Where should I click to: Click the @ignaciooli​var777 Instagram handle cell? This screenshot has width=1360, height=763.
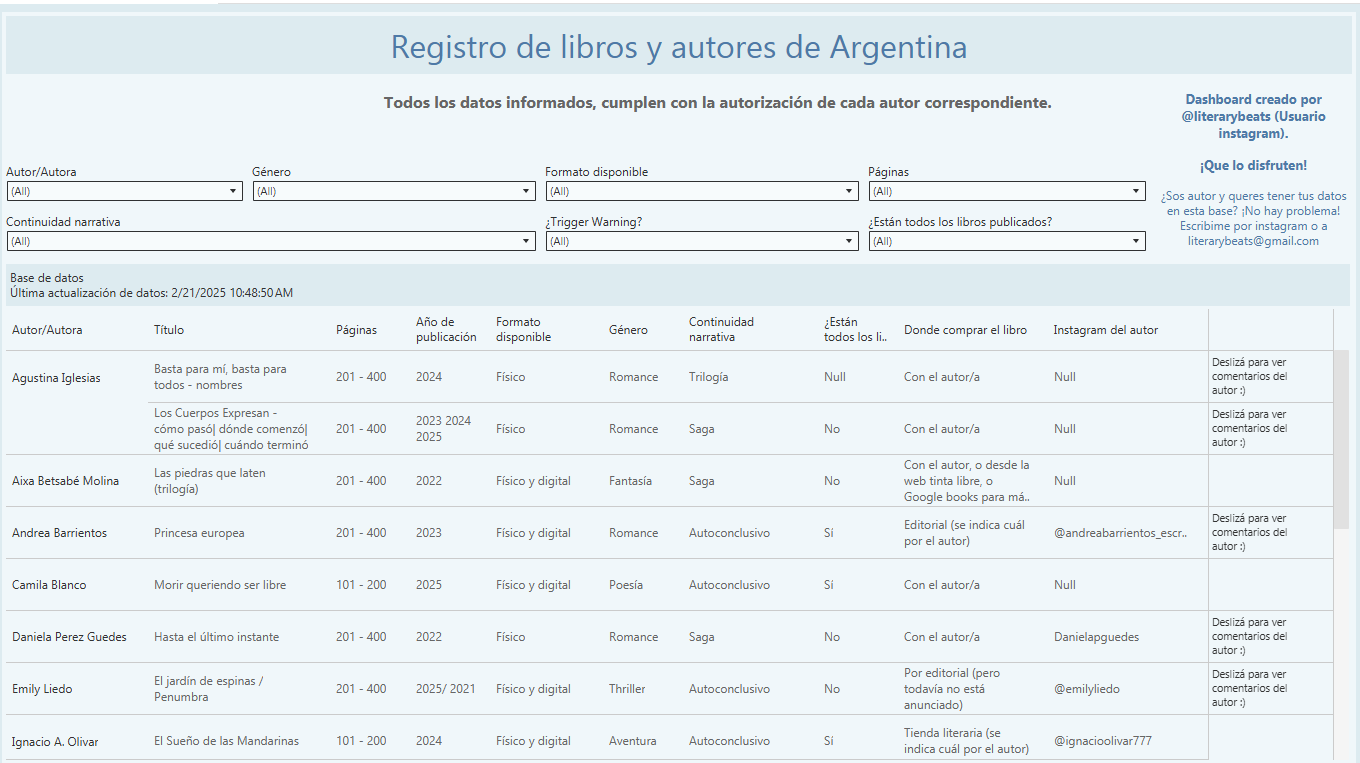(x=1102, y=741)
